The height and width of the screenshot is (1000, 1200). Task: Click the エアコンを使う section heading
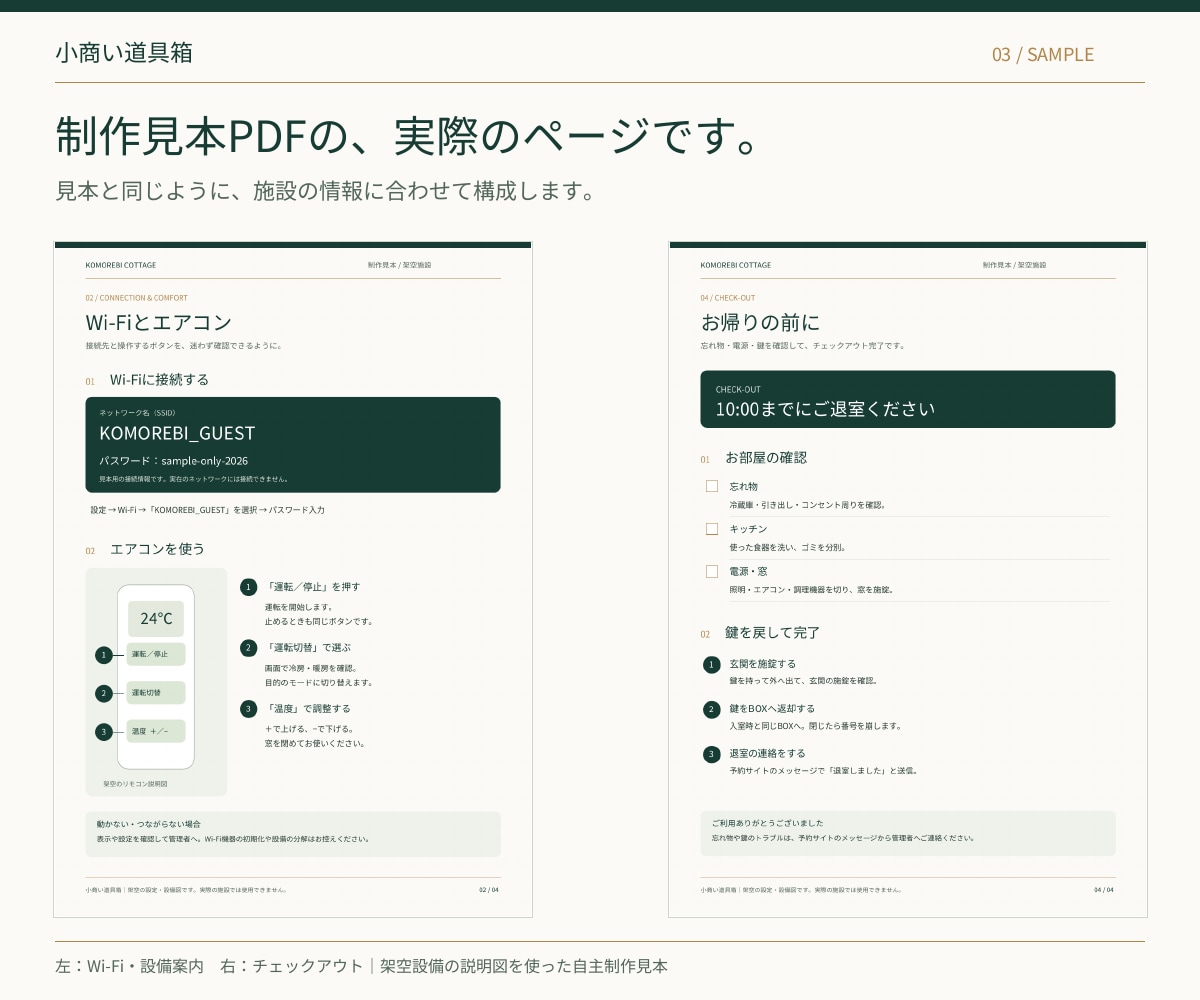click(x=157, y=549)
